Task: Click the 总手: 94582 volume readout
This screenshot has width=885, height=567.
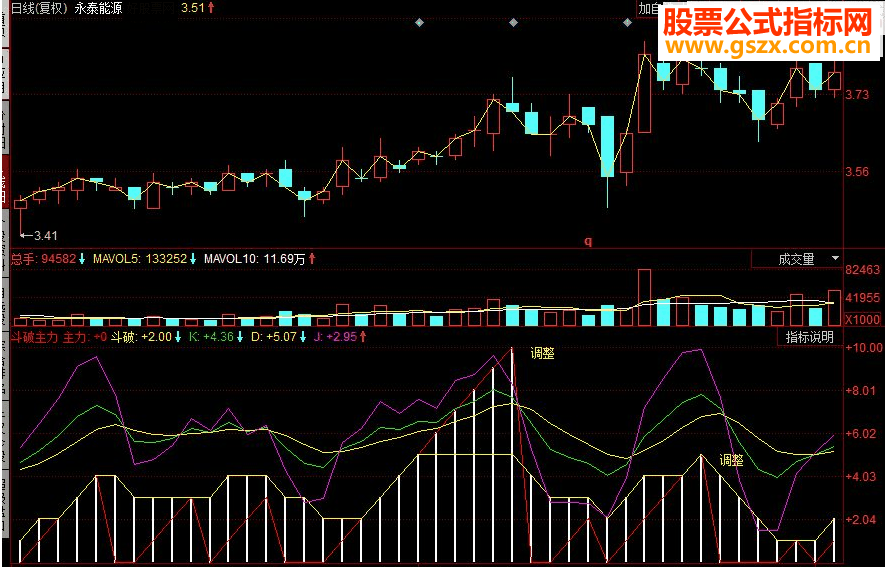Action: click(x=43, y=259)
